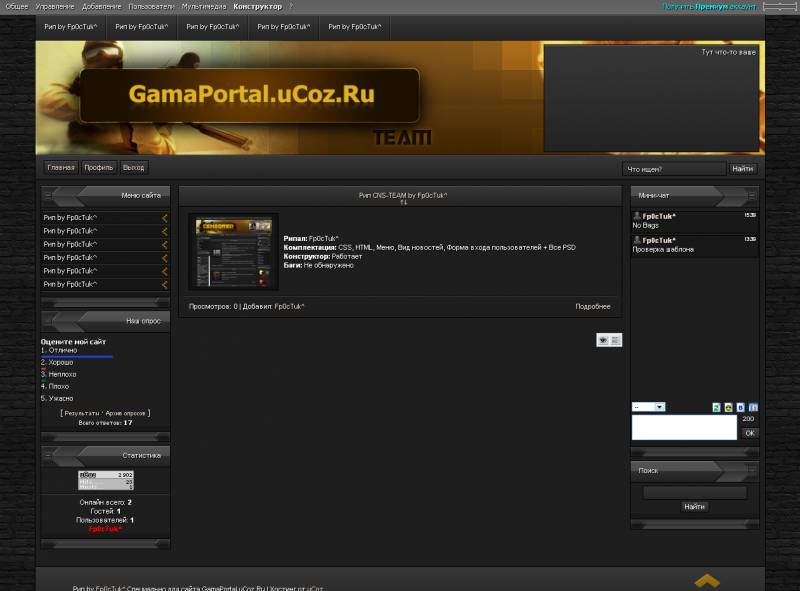Screen dimensions: 800x591
Task: Click the Просмотров: 0 text
Action: (213, 306)
